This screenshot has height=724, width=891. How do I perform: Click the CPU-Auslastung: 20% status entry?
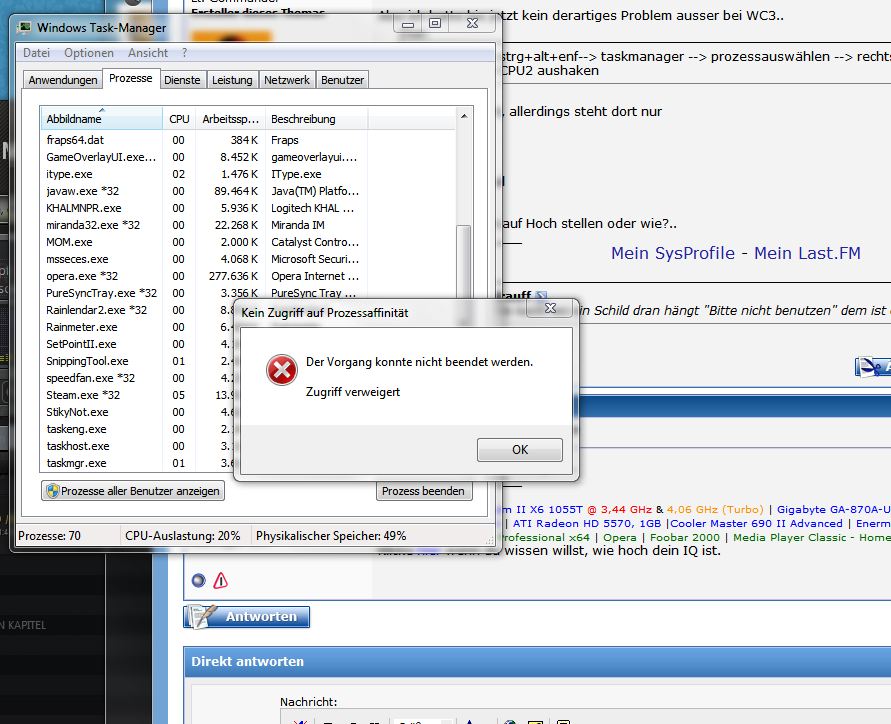pyautogui.click(x=183, y=536)
